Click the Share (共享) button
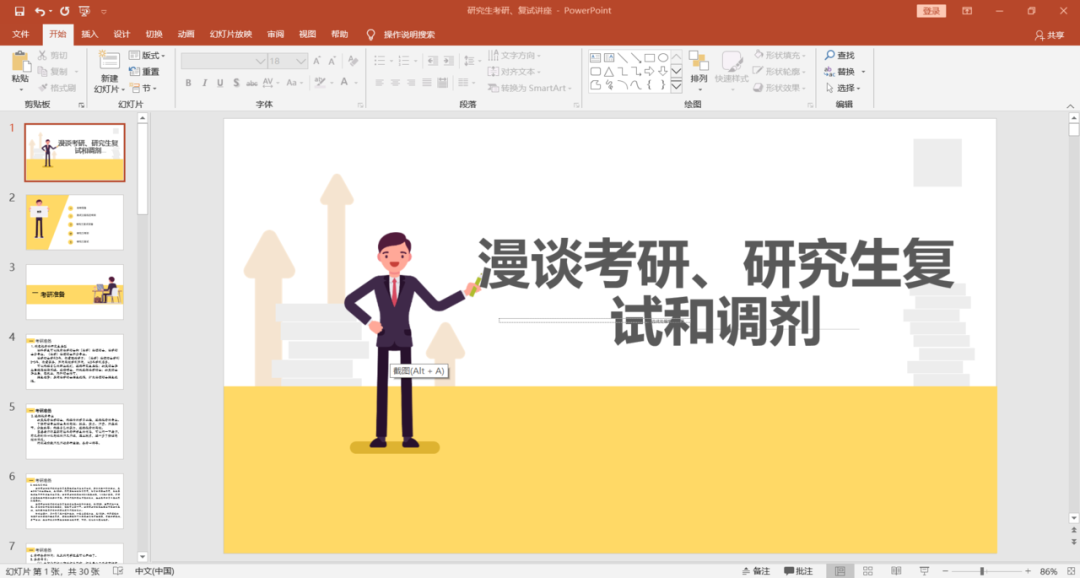 [1049, 35]
